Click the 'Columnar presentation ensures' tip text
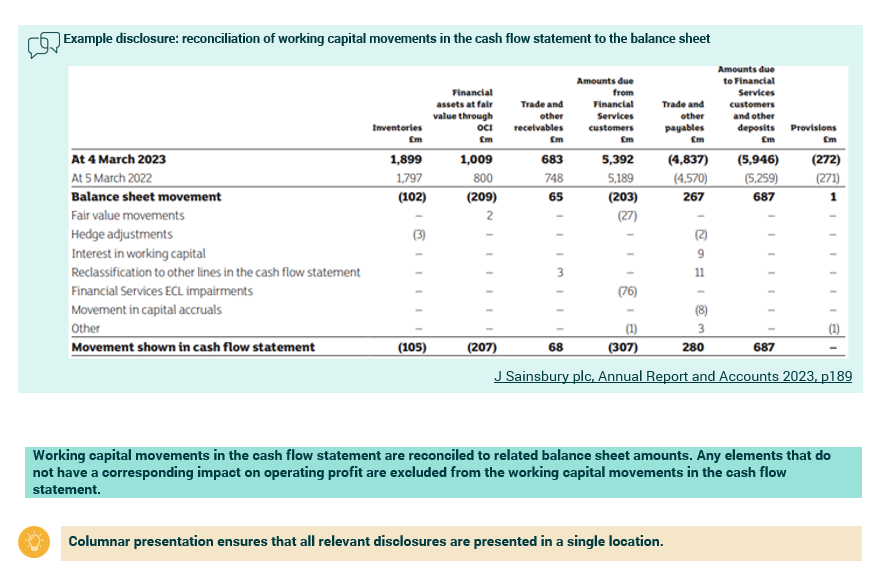 366,541
